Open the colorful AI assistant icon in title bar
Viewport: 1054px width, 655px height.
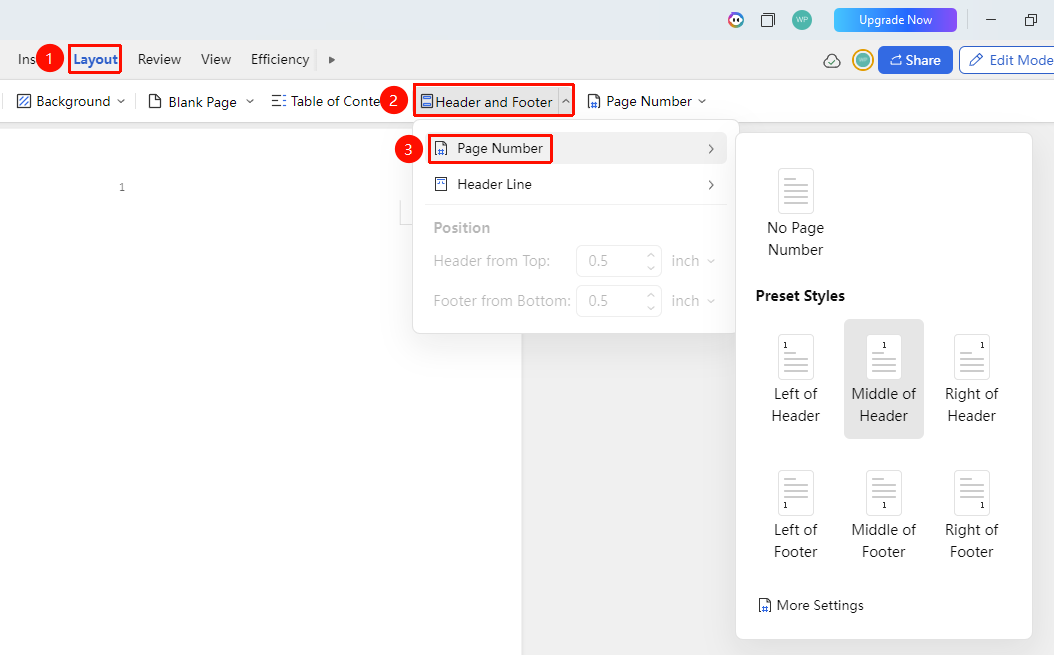[x=736, y=20]
